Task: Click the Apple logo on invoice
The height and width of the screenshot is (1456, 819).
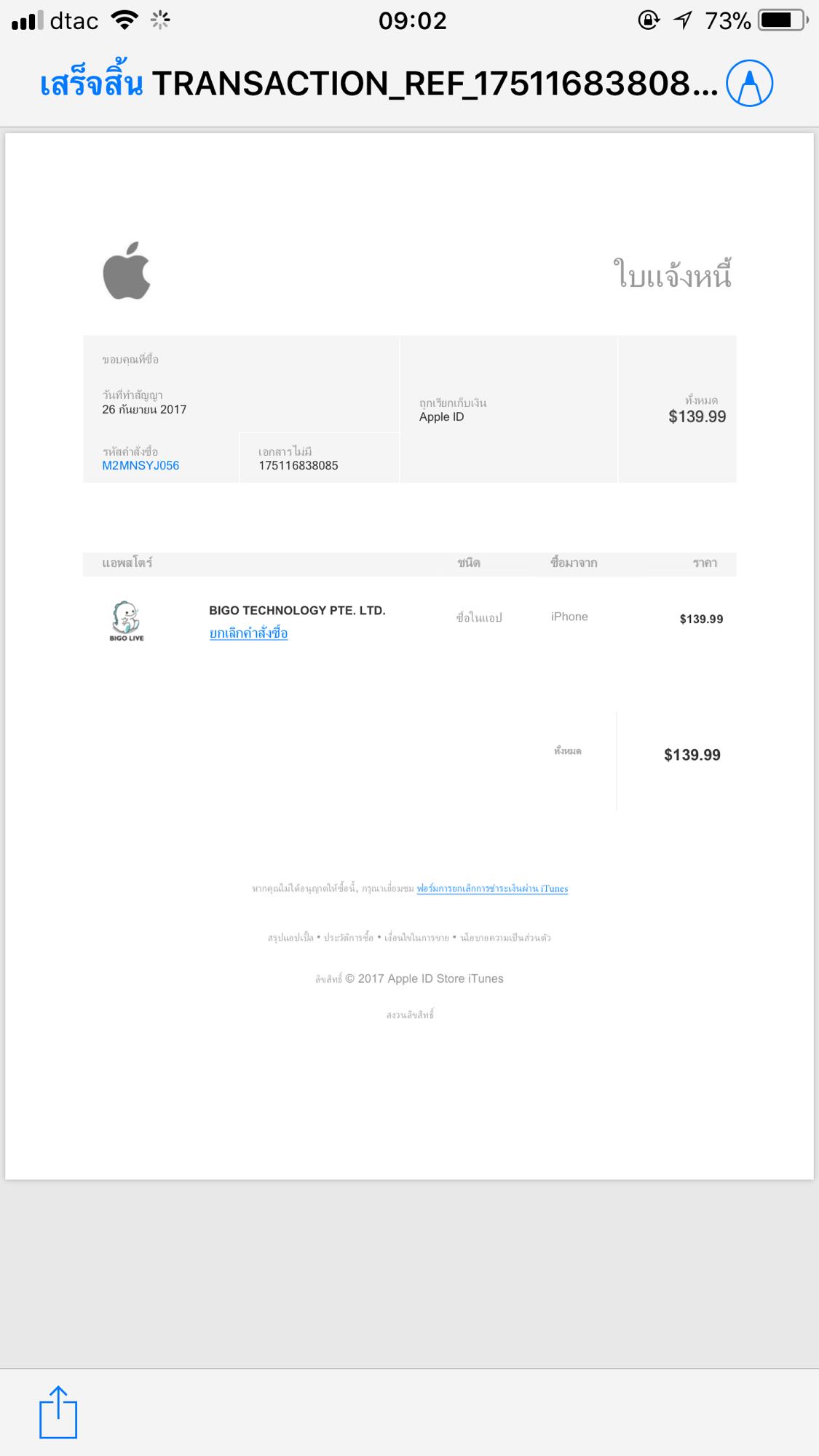Action: 127,271
